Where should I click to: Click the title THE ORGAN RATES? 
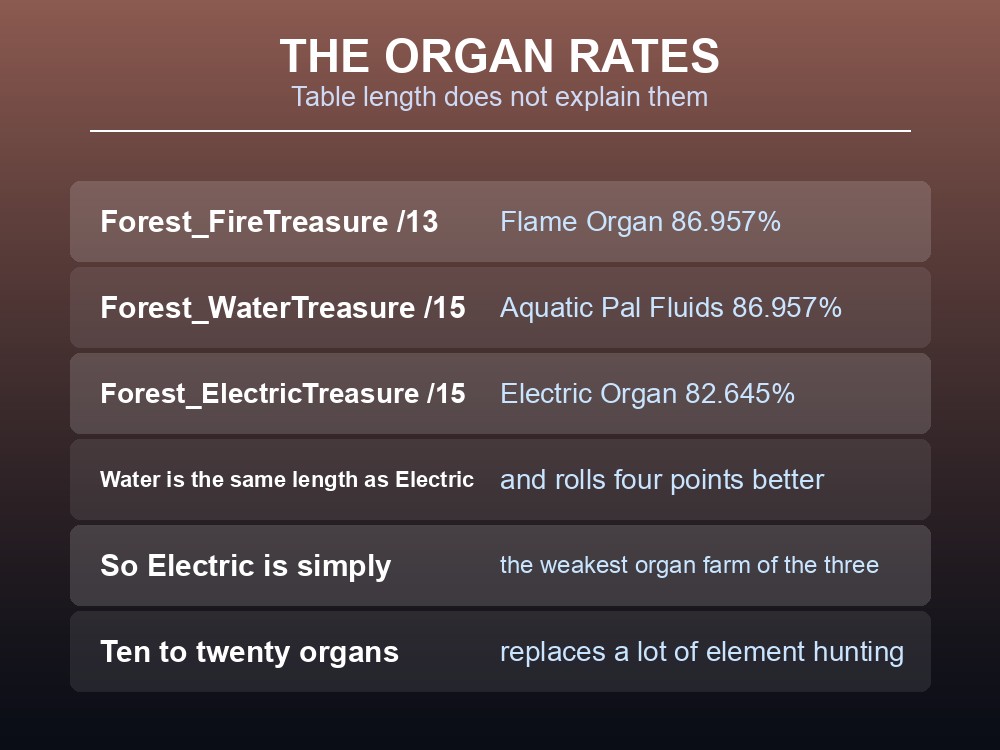coord(500,56)
